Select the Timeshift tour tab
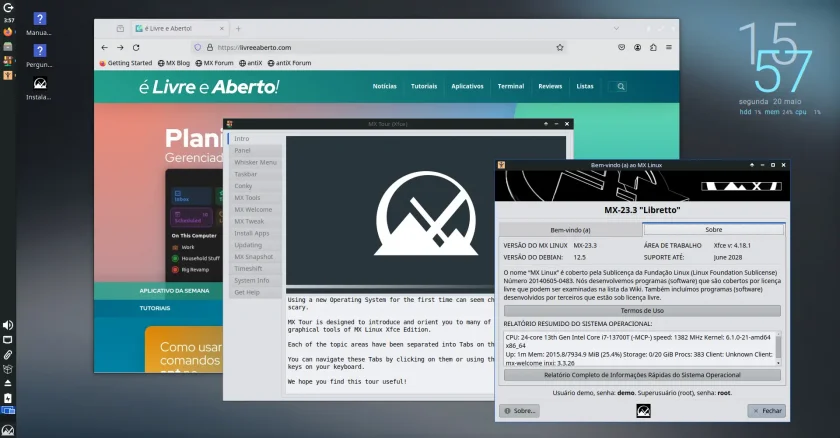The width and height of the screenshot is (840, 438). click(x=255, y=269)
